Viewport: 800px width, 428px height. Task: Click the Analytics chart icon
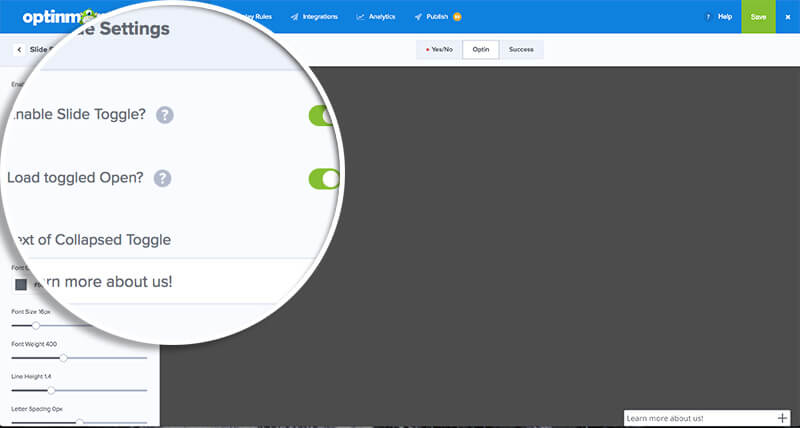pyautogui.click(x=360, y=17)
